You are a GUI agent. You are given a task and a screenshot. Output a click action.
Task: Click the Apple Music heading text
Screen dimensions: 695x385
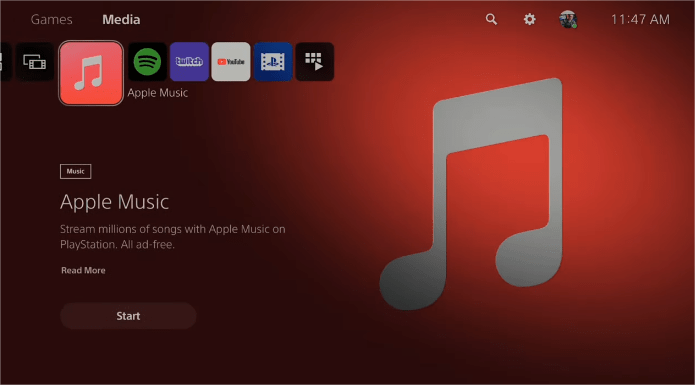pos(114,202)
